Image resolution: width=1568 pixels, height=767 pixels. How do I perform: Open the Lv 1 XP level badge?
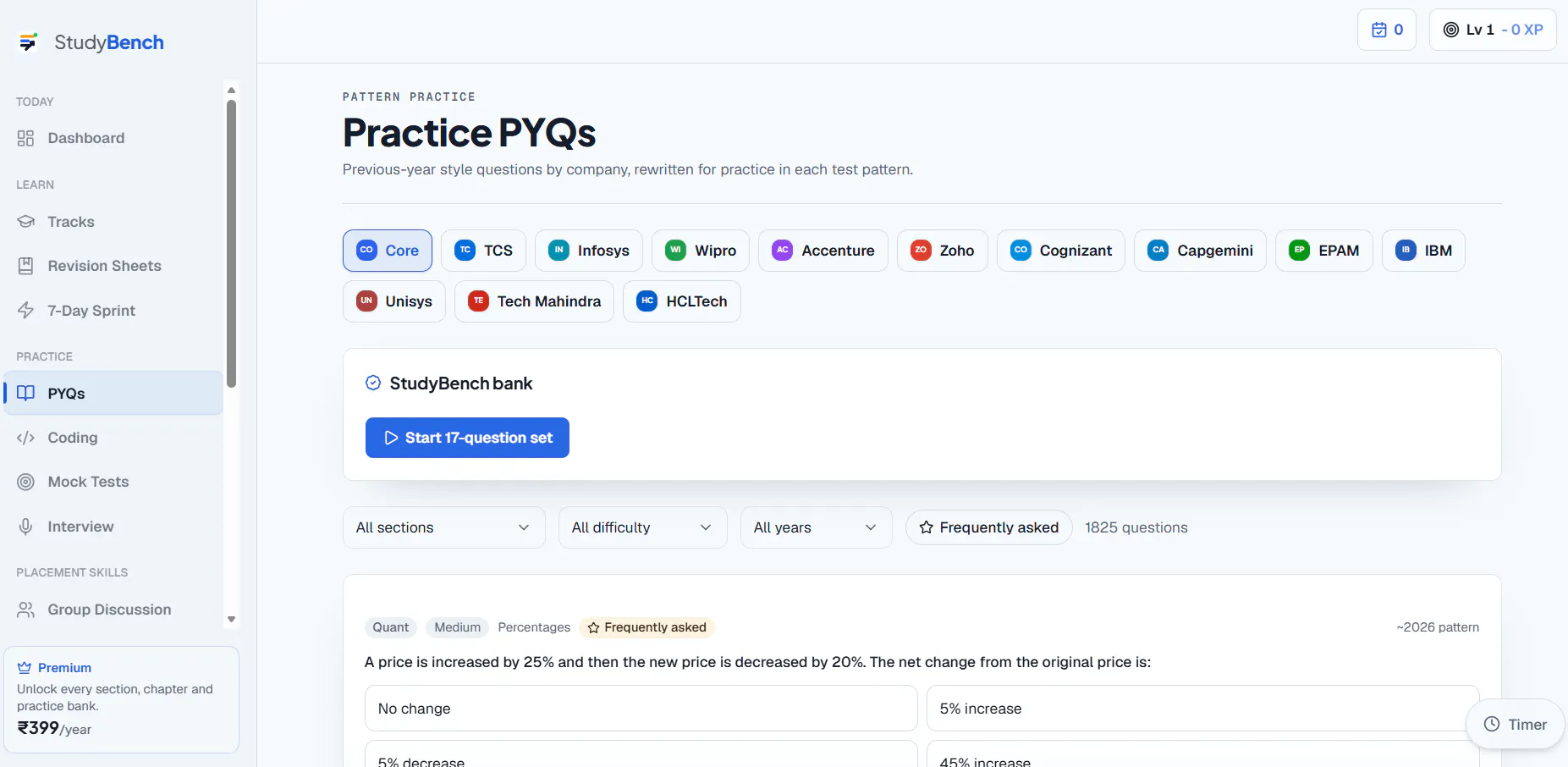pyautogui.click(x=1493, y=30)
